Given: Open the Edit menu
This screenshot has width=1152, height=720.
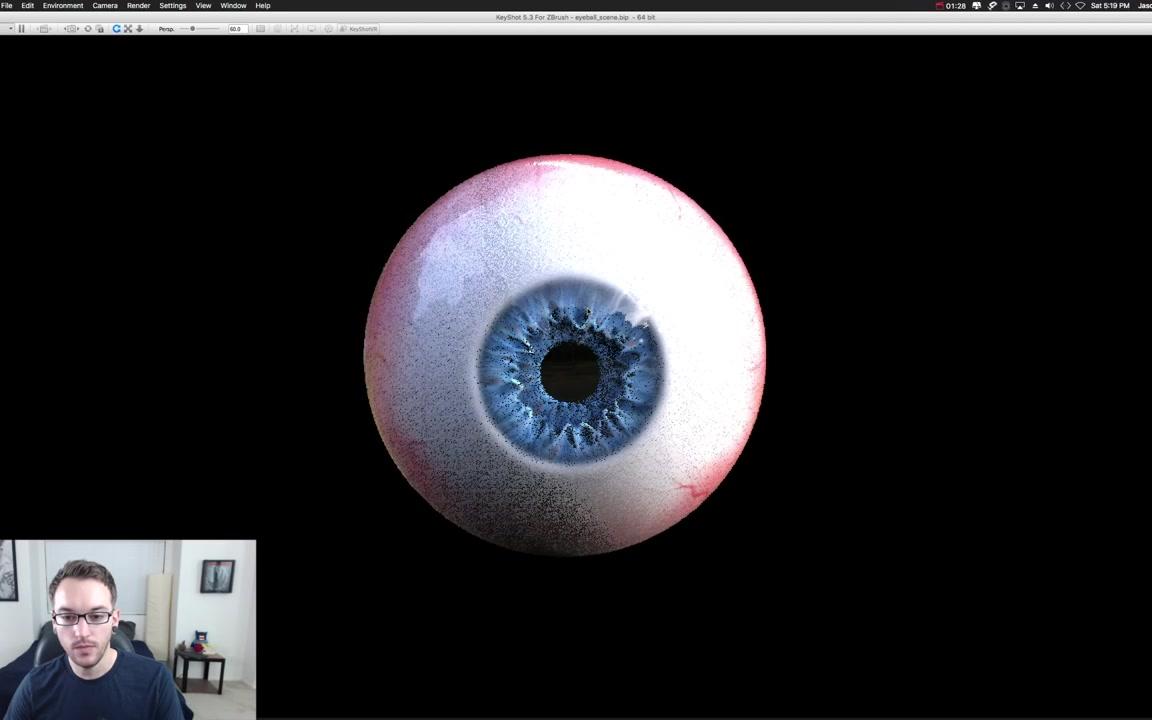Looking at the screenshot, I should [27, 5].
